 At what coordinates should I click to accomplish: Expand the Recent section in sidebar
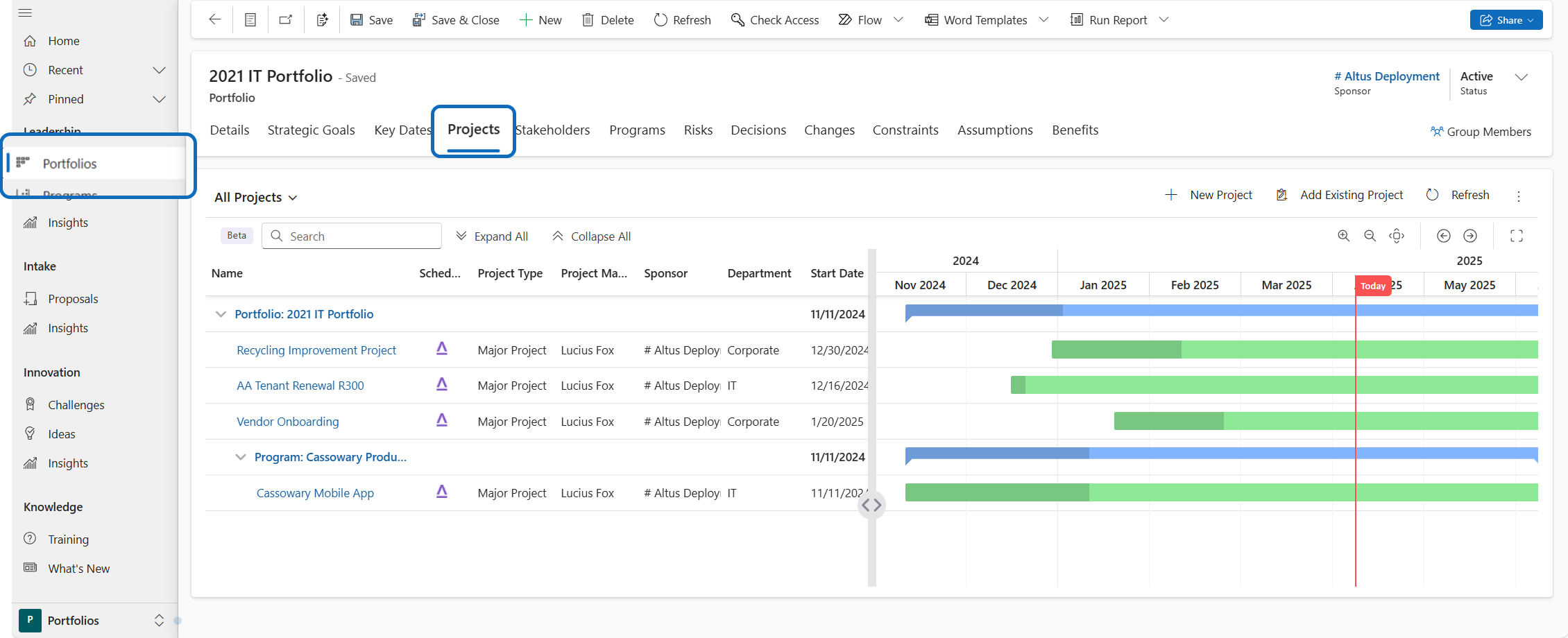click(159, 70)
